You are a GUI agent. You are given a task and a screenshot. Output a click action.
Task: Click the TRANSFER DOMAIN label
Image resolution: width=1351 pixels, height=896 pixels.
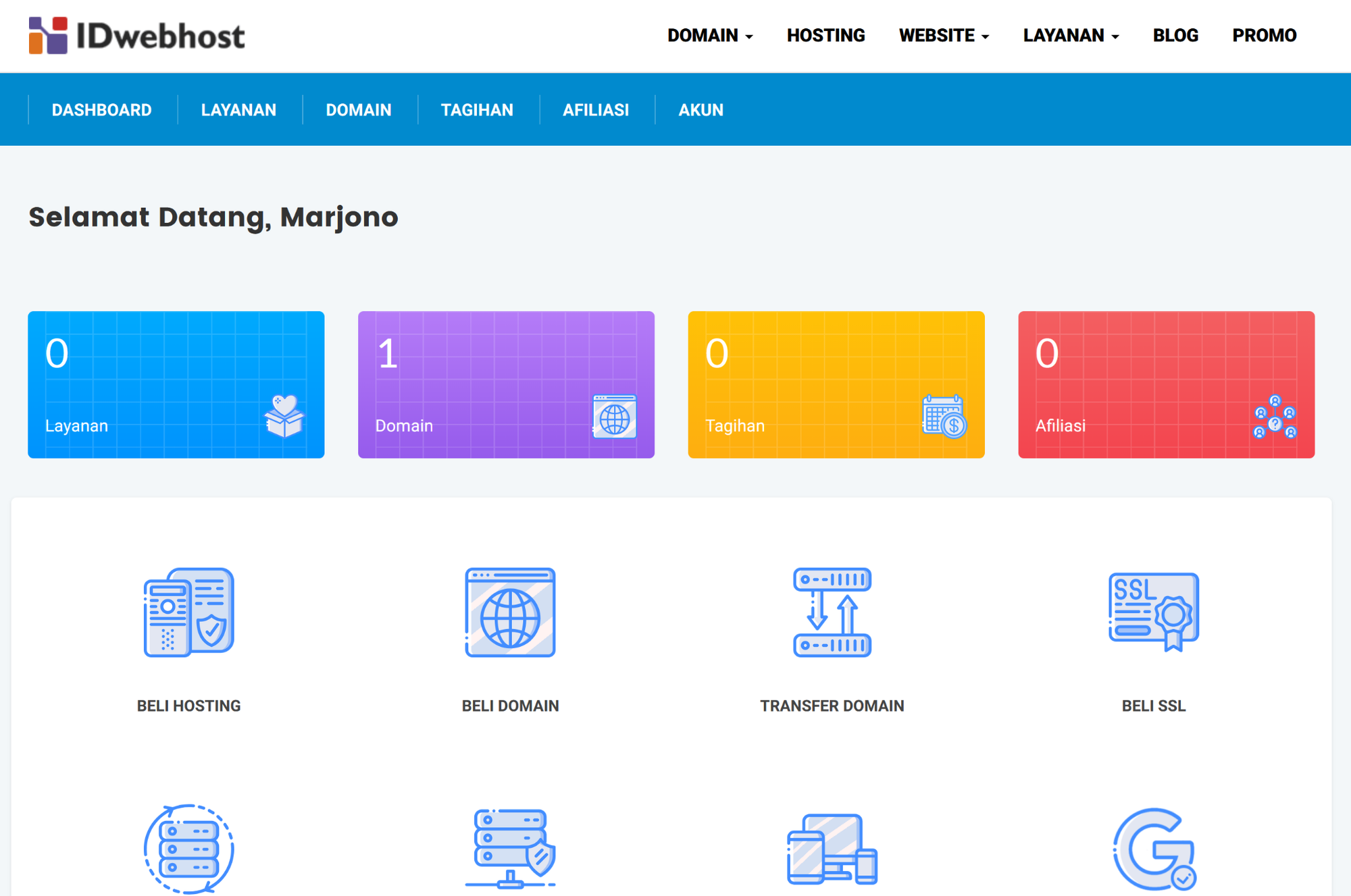[x=832, y=706]
